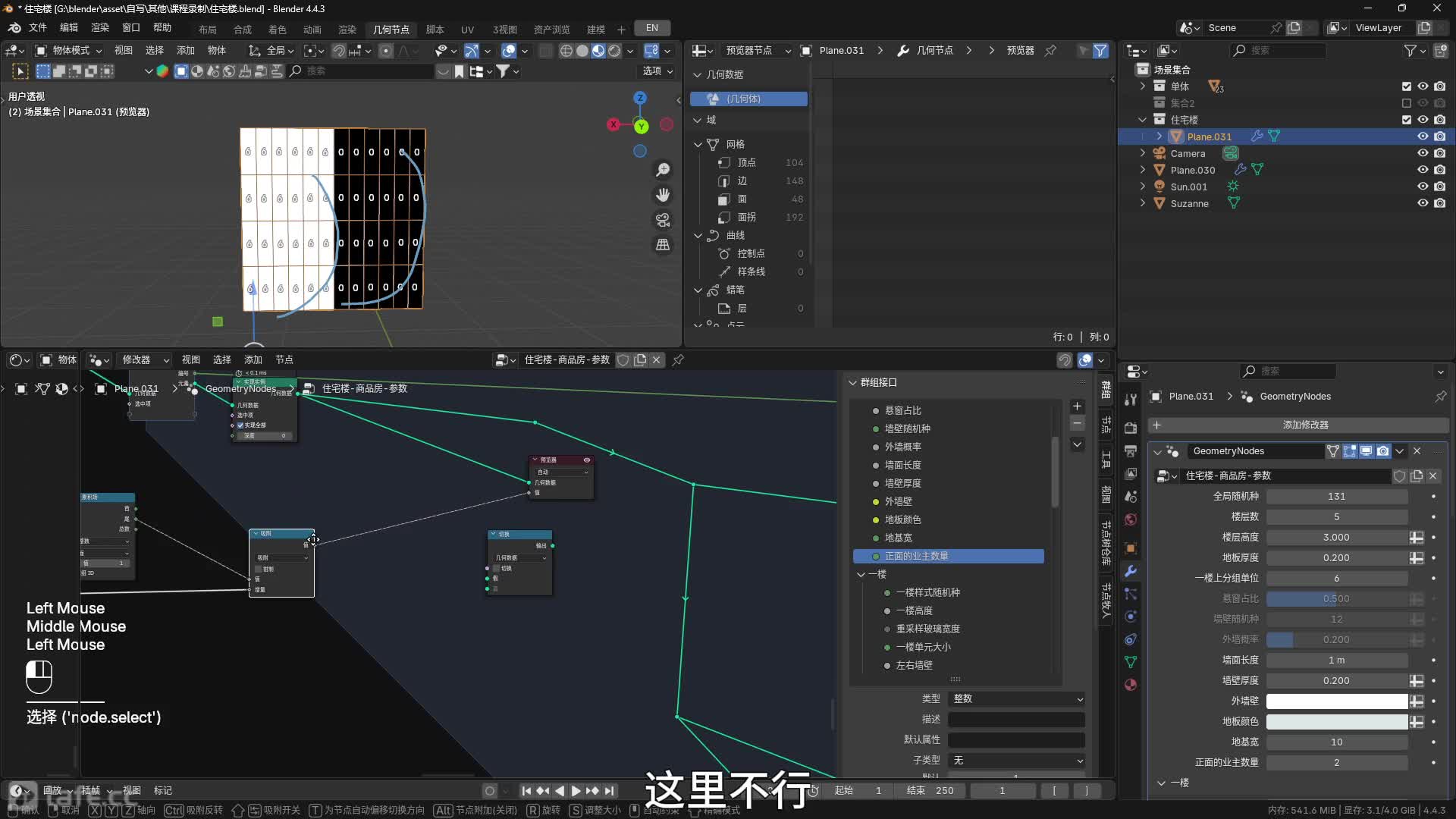Click the 悬窗占比 0.500 slider

[1337, 599]
